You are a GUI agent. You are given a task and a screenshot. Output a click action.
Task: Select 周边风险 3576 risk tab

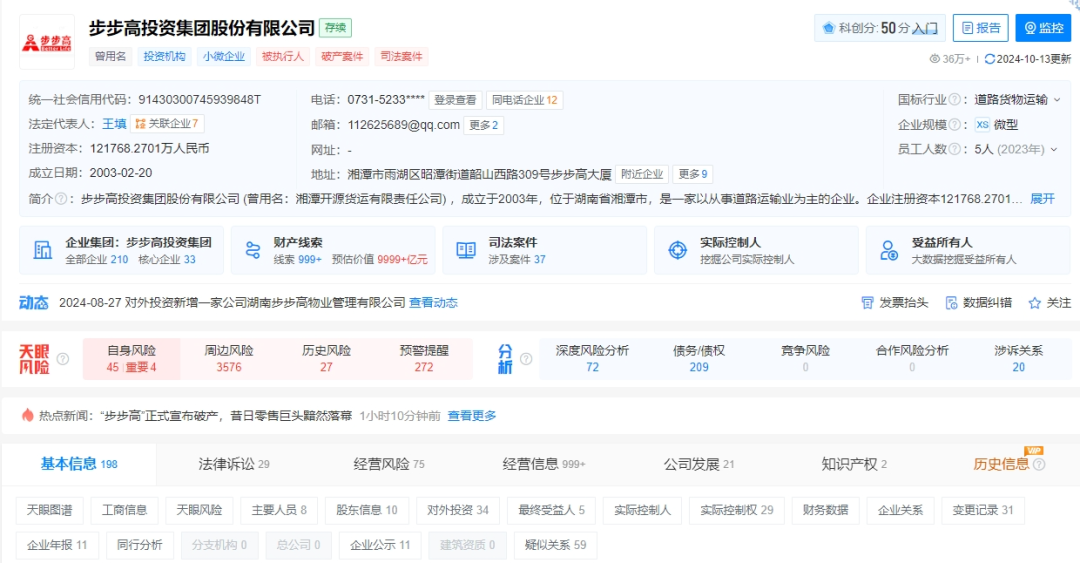click(x=229, y=358)
